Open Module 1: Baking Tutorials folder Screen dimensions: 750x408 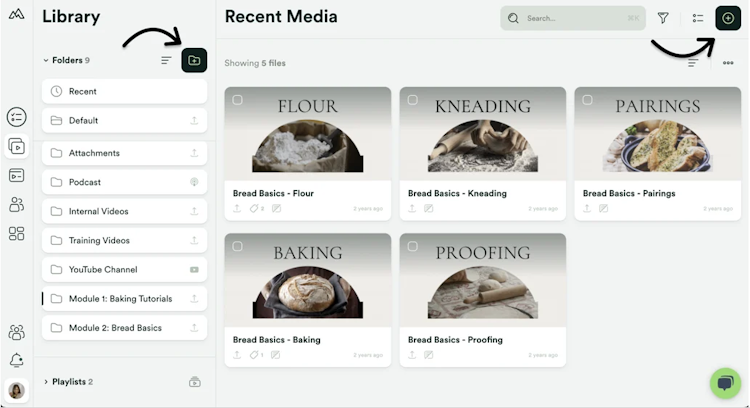[x=124, y=298]
